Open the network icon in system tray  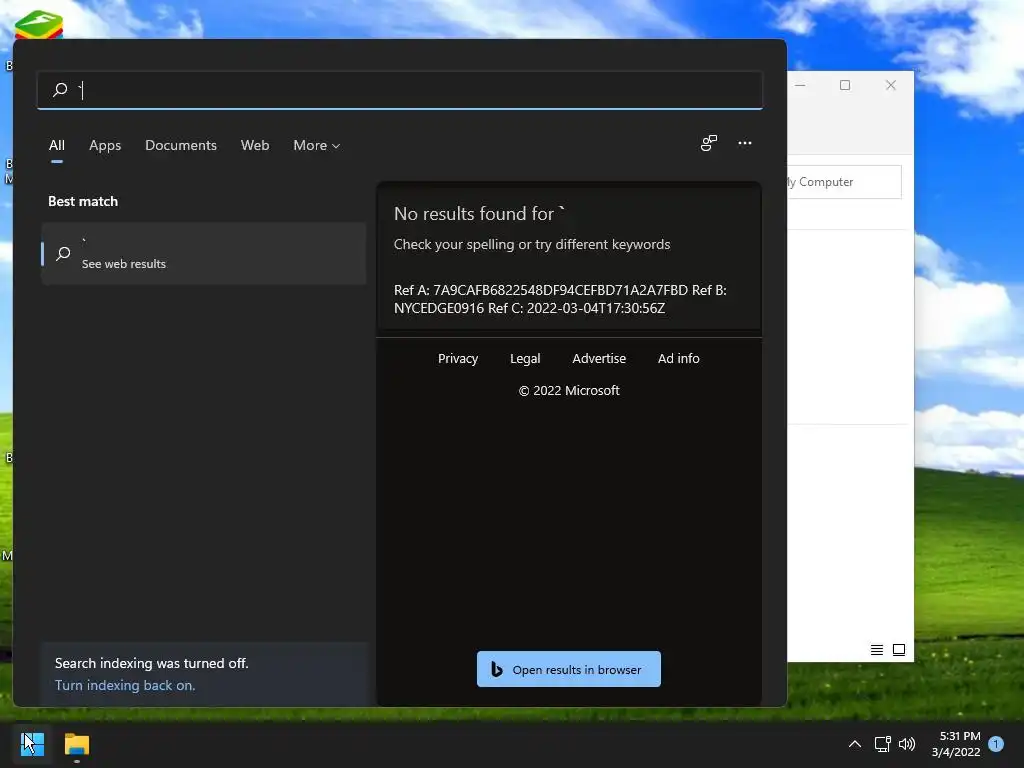point(882,744)
